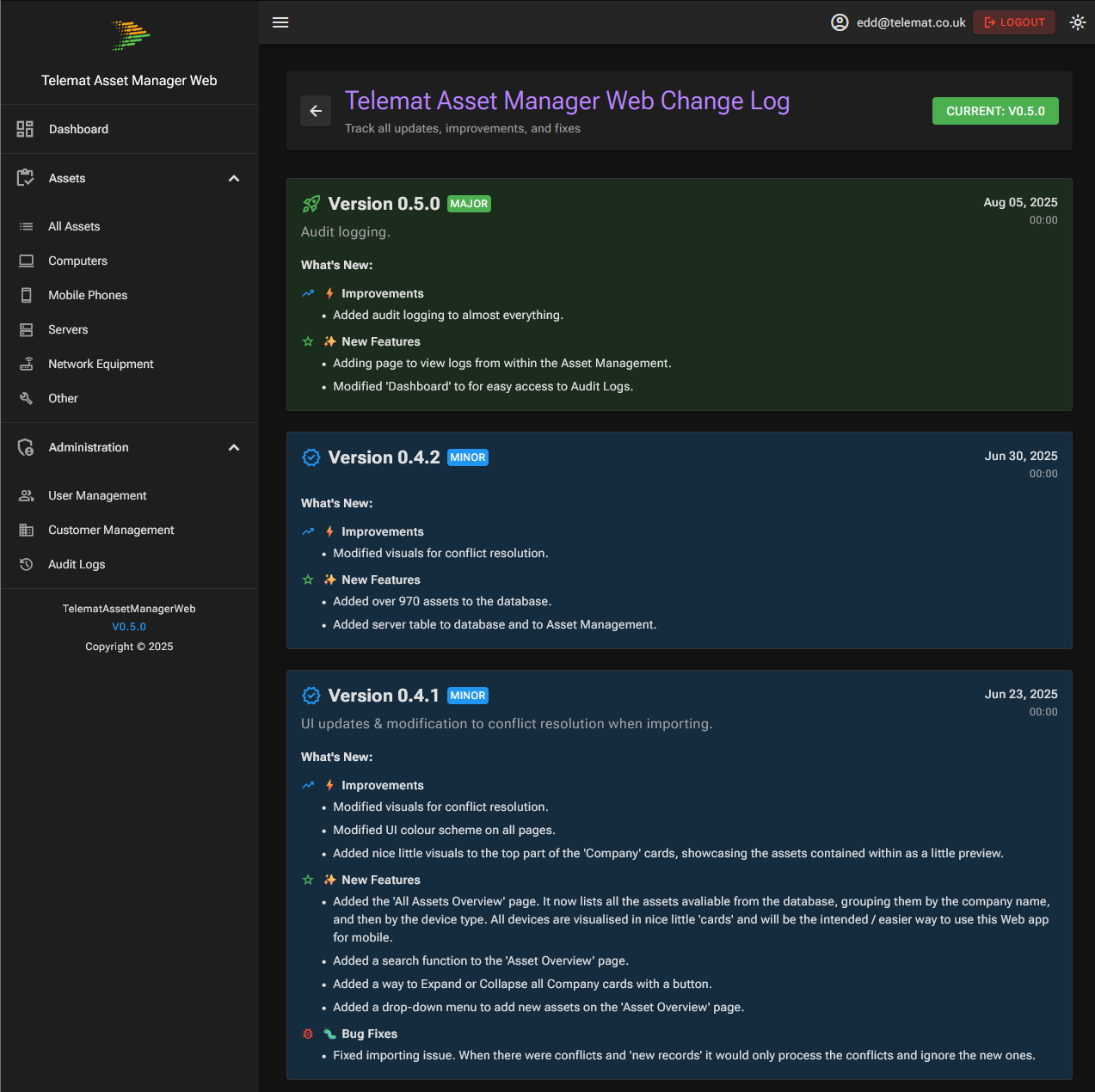
Task: Open the Dashboard menu item
Action: point(78,129)
